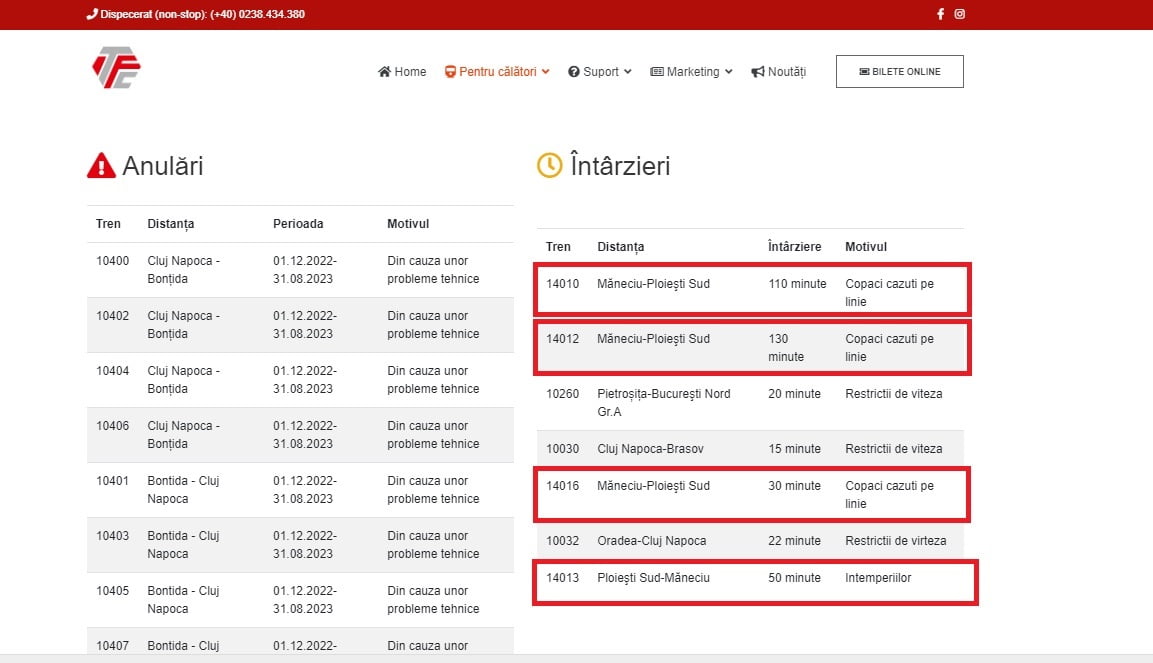The image size is (1153, 663).
Task: Click Restrictii de virteza reason cell
Action: [896, 540]
